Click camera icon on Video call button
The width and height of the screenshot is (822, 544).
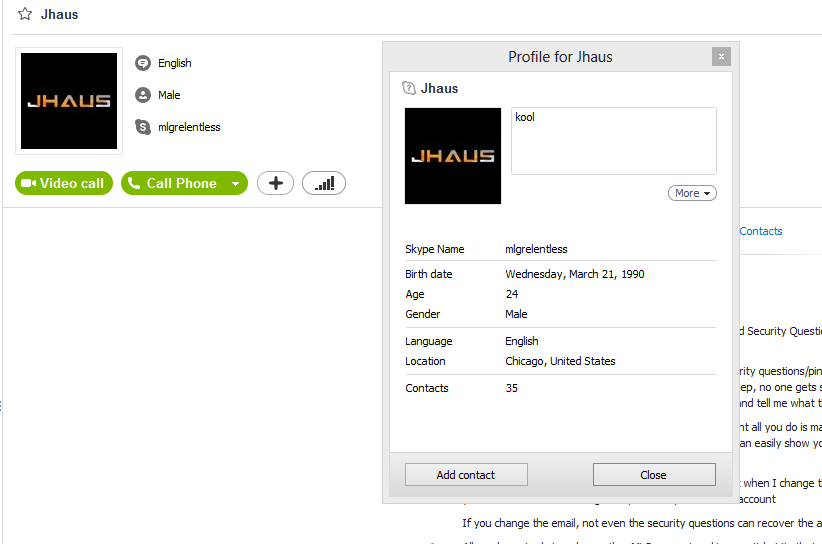coord(28,183)
